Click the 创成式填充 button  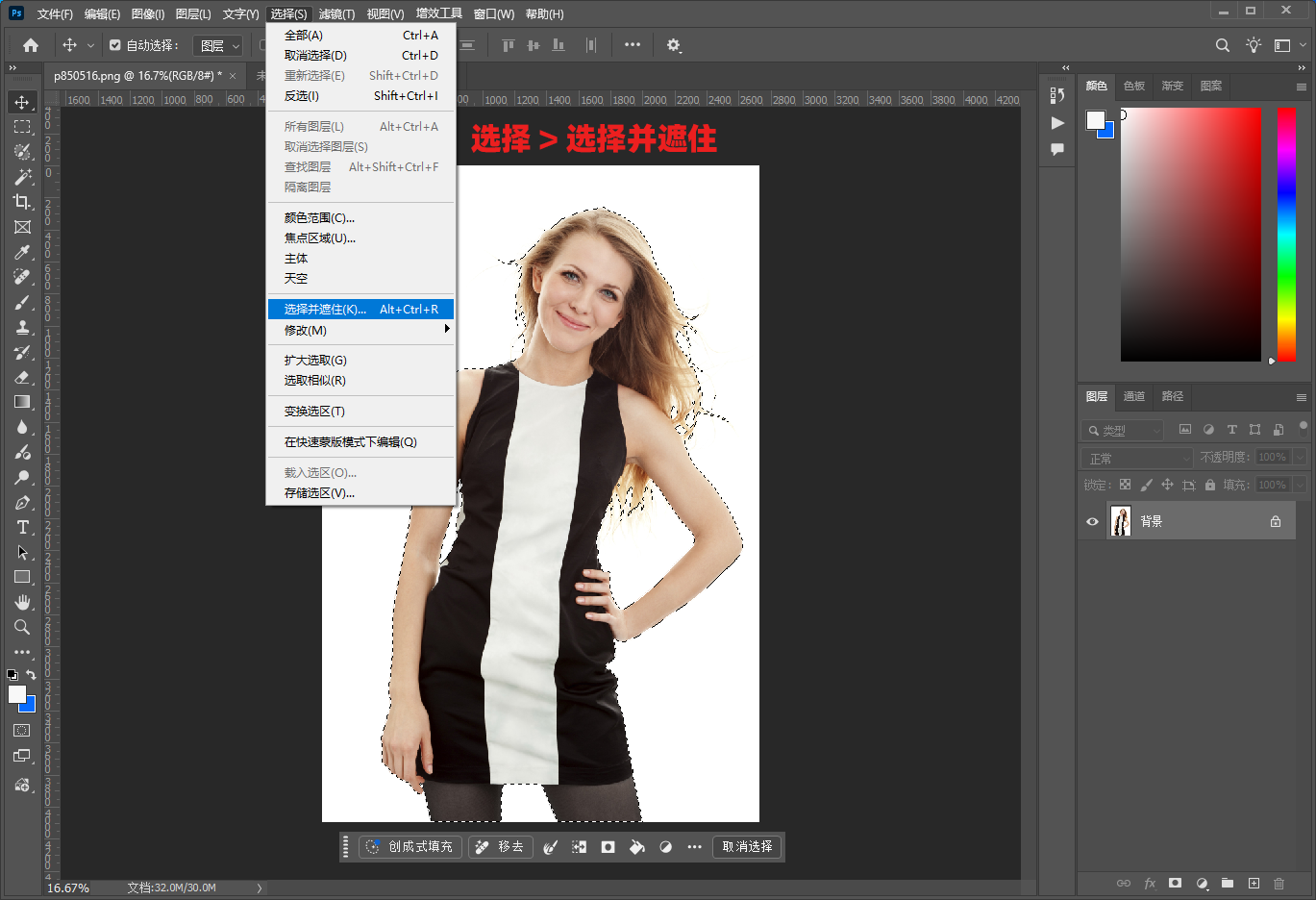pyautogui.click(x=410, y=847)
